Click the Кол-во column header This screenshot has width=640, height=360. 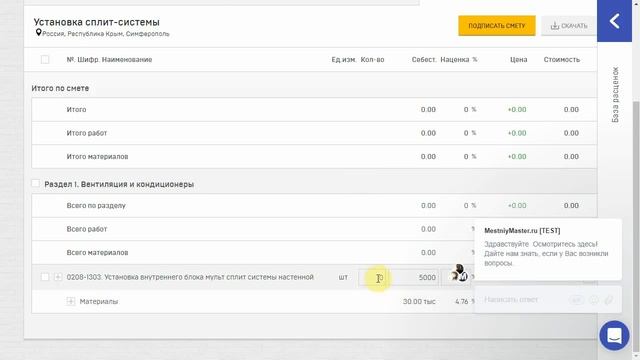[372, 60]
